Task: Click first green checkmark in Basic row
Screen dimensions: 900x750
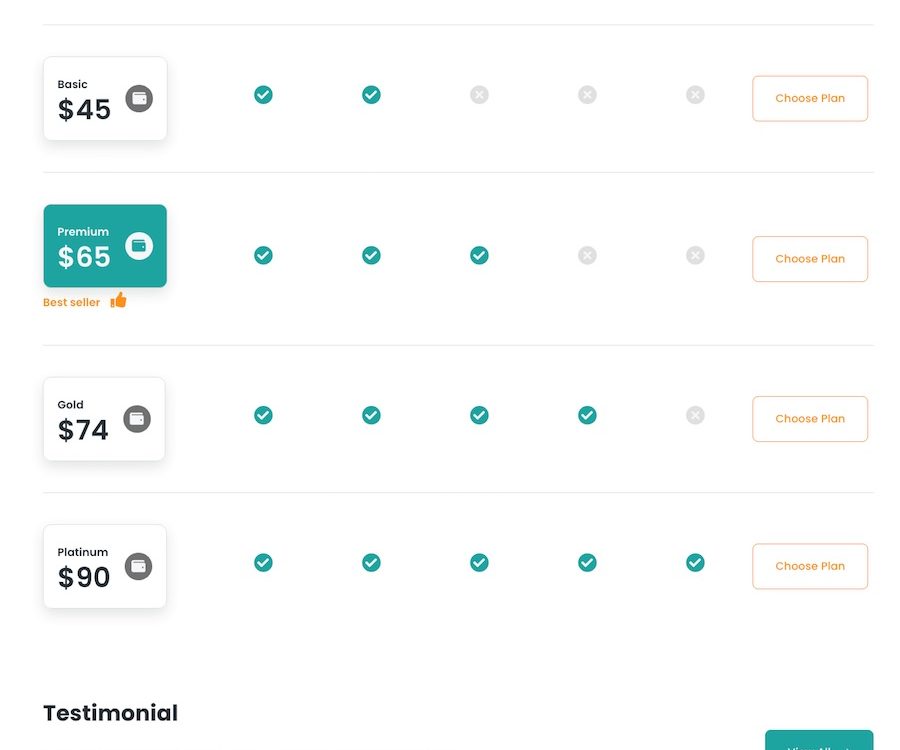Action: [263, 95]
